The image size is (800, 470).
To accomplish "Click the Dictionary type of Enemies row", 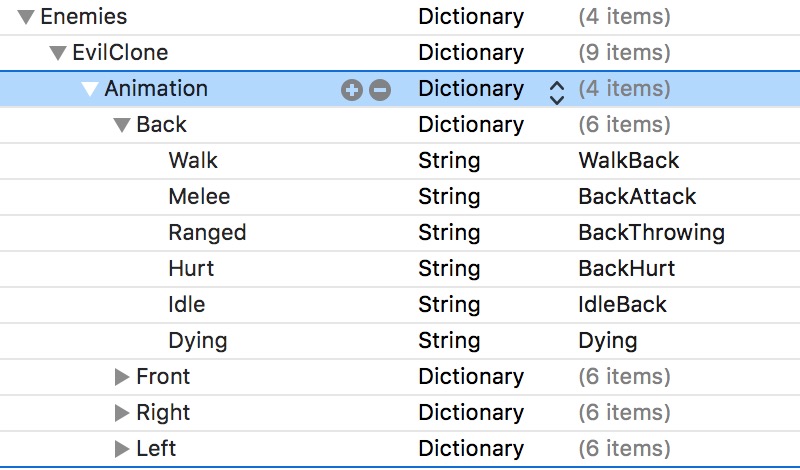I will click(x=470, y=17).
